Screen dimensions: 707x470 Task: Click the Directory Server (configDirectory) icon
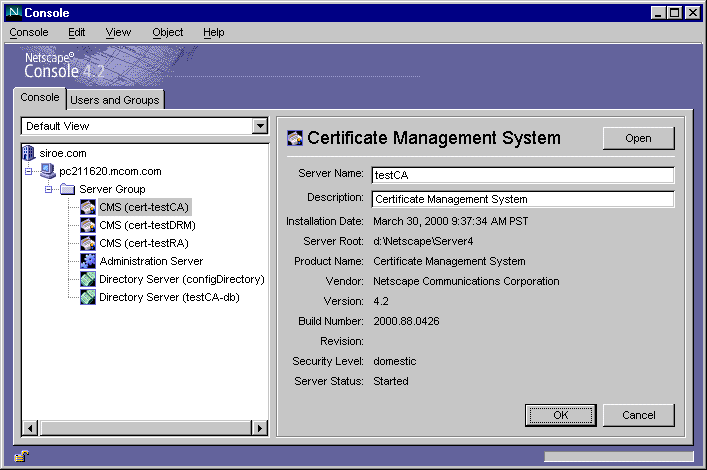(x=88, y=279)
